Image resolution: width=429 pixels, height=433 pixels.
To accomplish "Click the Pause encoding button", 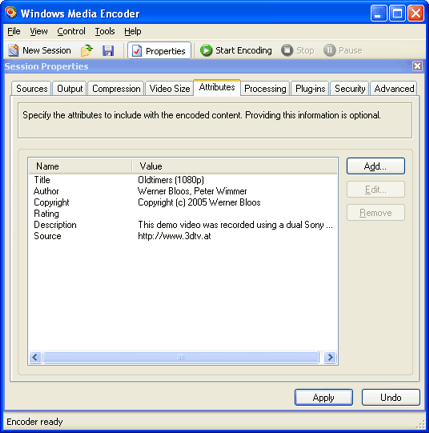I will click(x=343, y=50).
